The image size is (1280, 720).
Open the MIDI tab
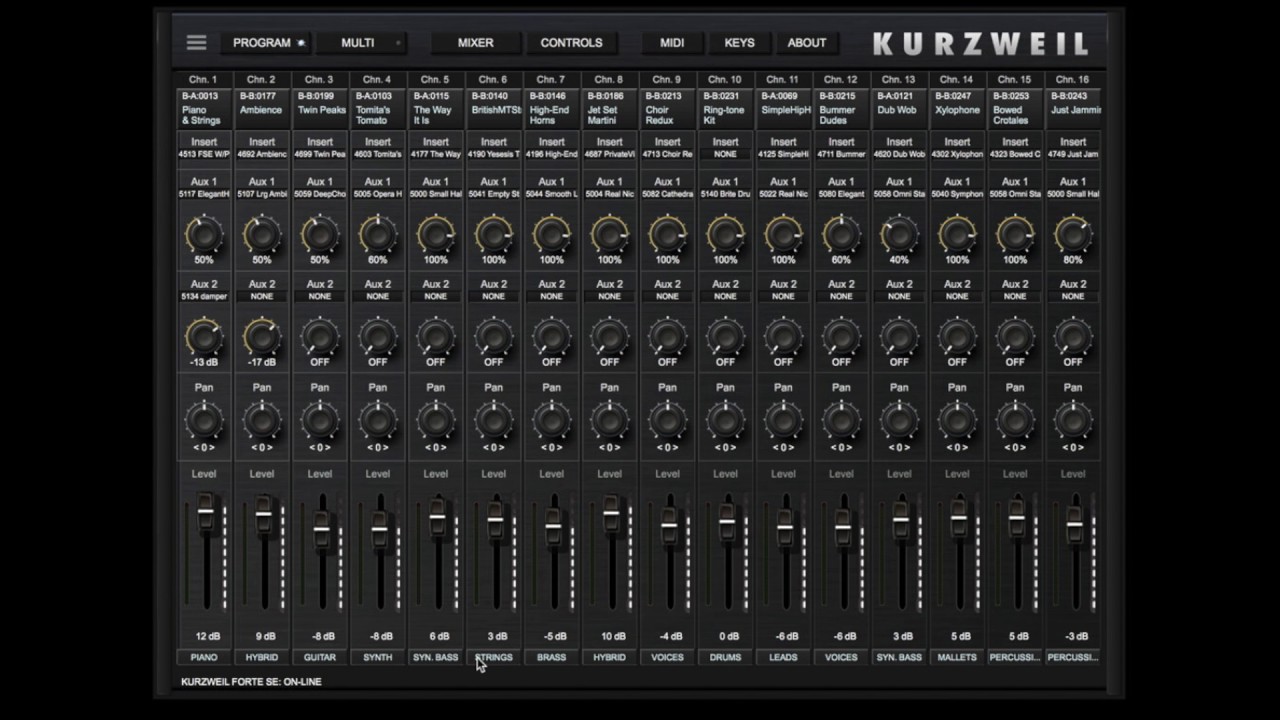coord(672,43)
